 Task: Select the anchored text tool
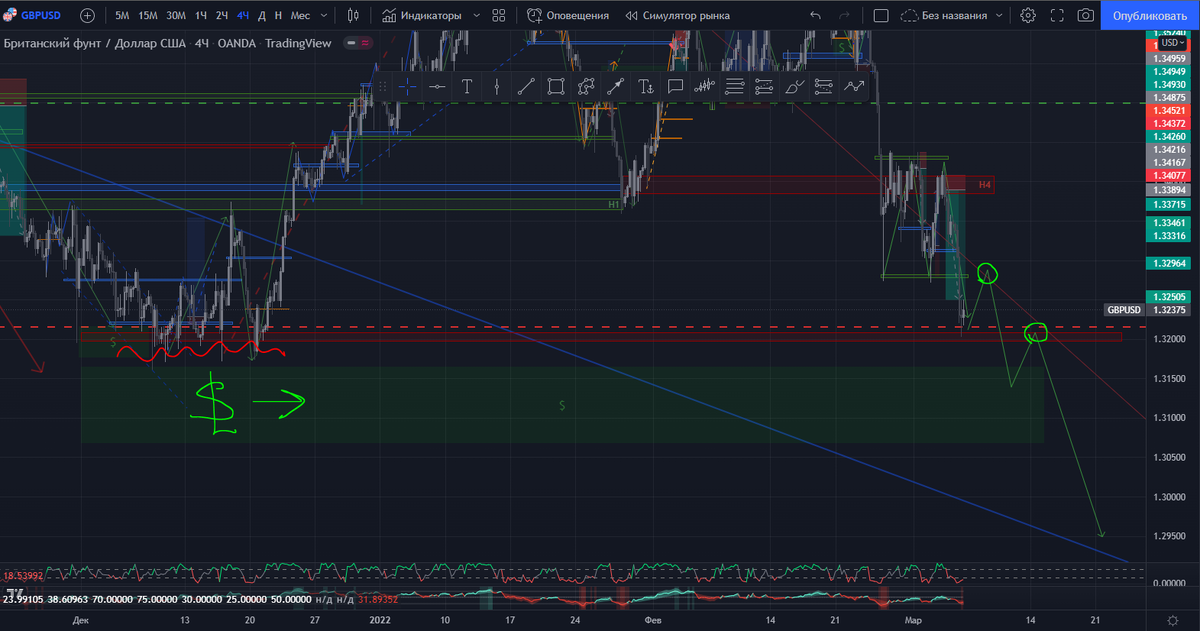point(646,87)
